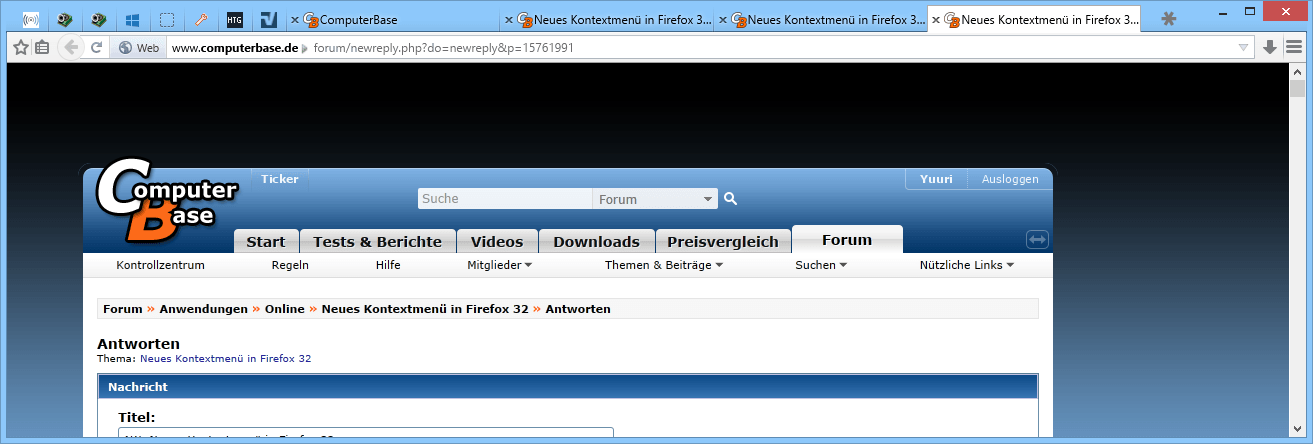Open the Videos tab
The image size is (1313, 444).
[497, 241]
